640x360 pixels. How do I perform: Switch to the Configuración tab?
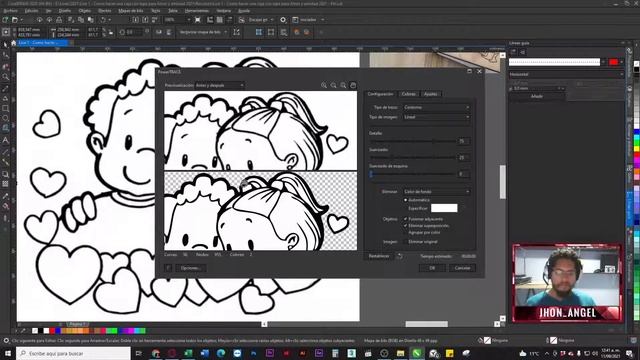point(380,94)
